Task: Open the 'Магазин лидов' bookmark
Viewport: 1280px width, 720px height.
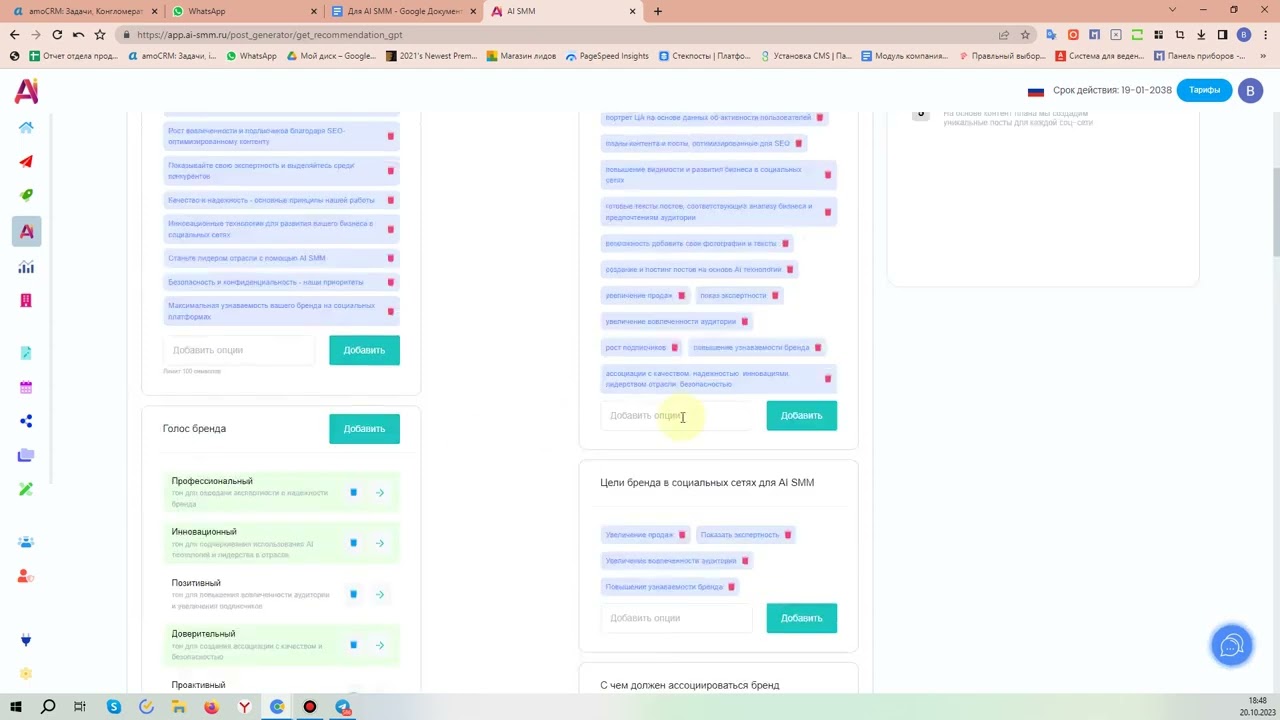Action: [519, 56]
